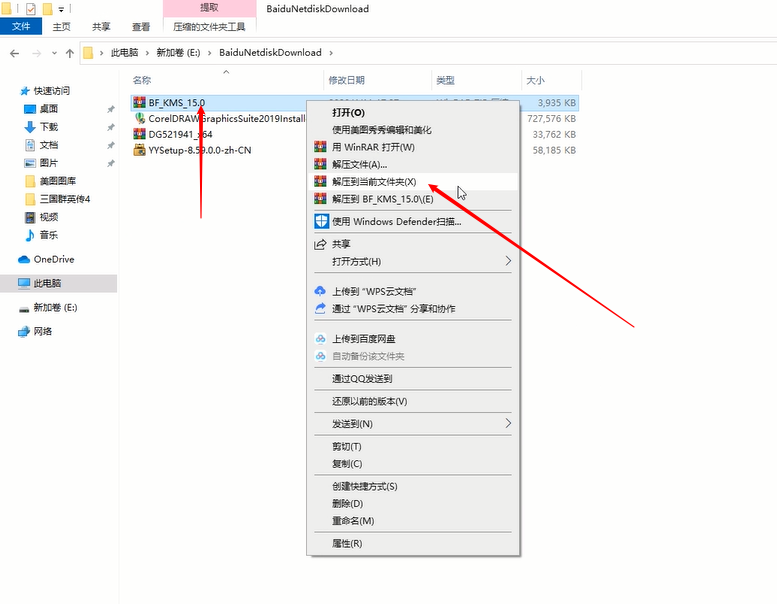Click the new folder icon in title bar
The height and width of the screenshot is (604, 777).
coord(48,8)
